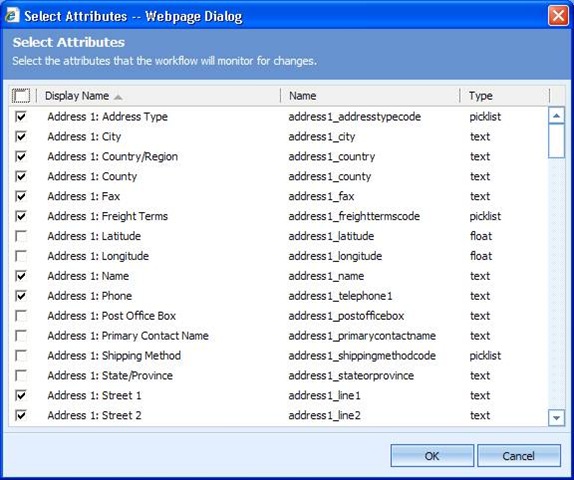Uncheck Address 1: Address Type
Image resolution: width=574 pixels, height=480 pixels.
21,117
